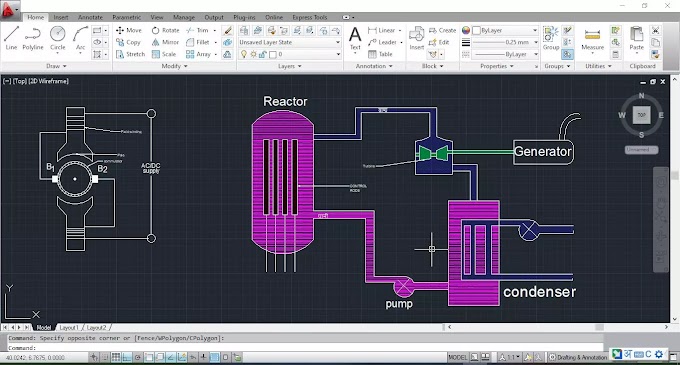This screenshot has height=365, width=680.
Task: Toggle the layer on/off lightbulb
Action: (244, 54)
